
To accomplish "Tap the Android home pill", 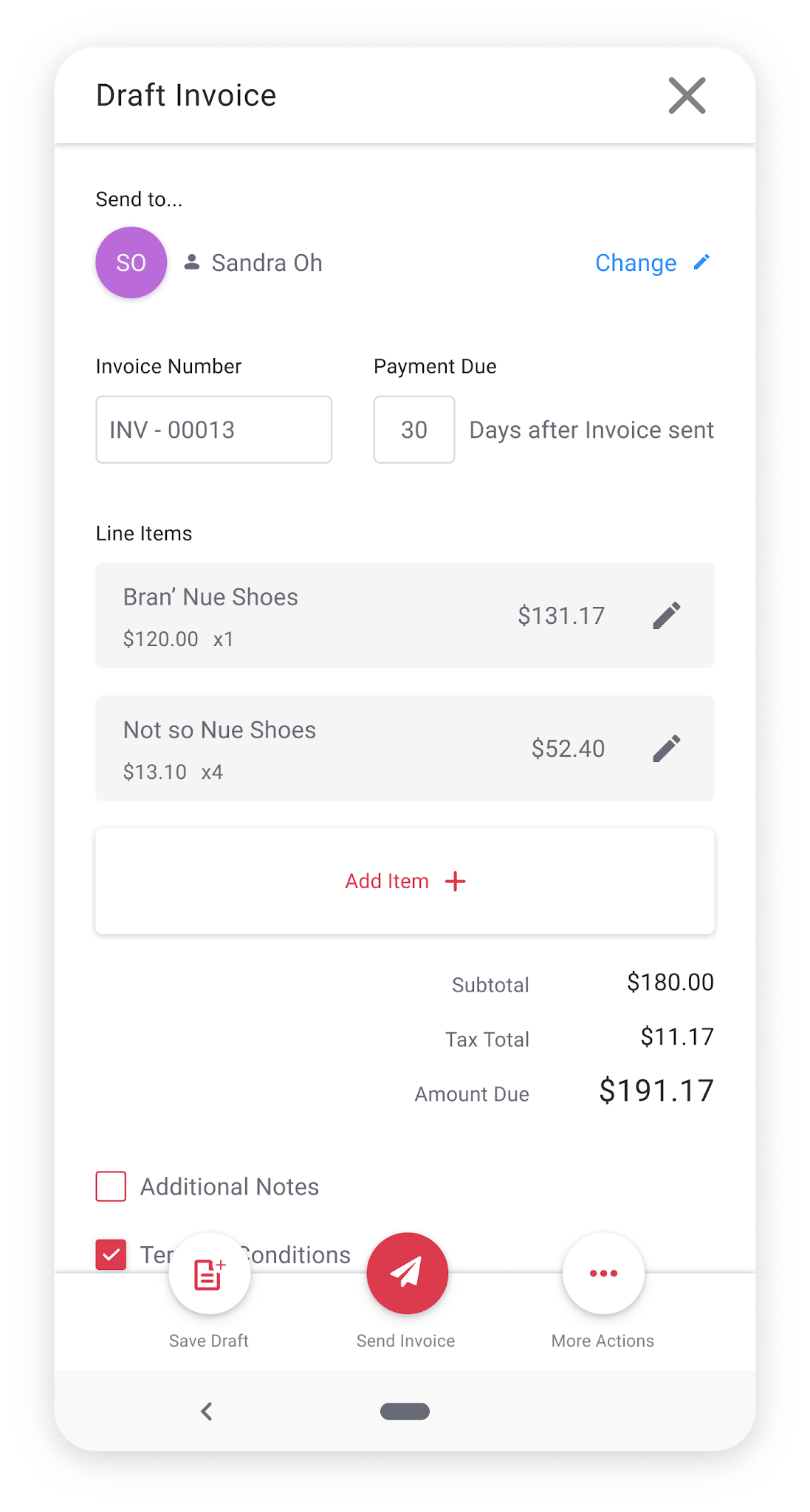I will coord(405,1412).
